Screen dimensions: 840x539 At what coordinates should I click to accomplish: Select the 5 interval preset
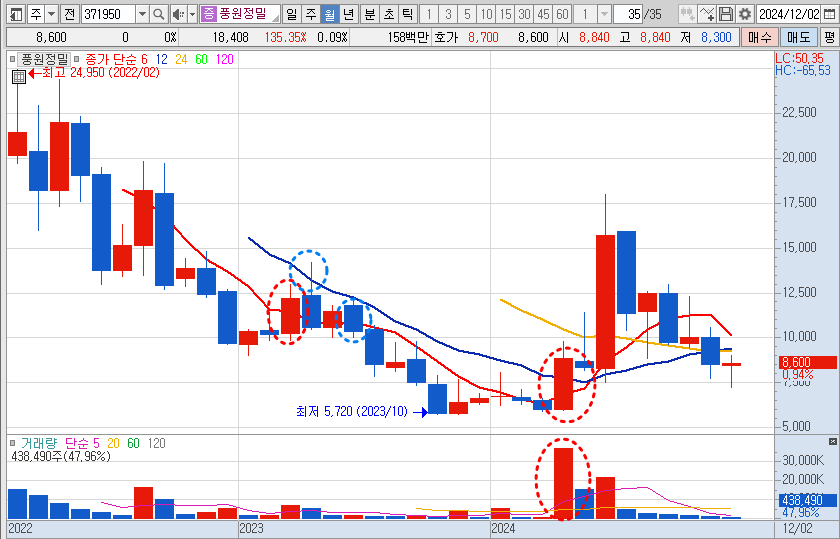click(467, 14)
